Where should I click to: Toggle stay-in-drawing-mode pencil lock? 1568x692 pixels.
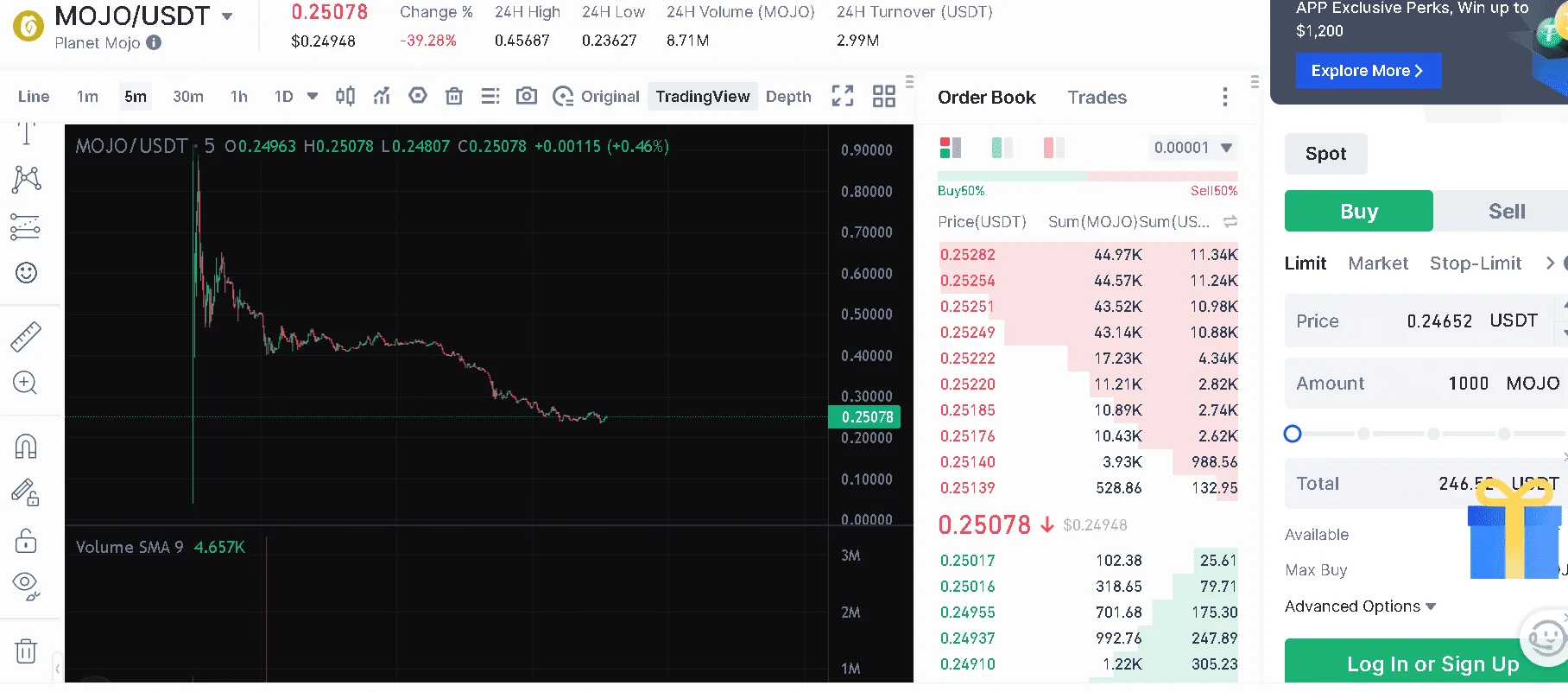tap(26, 492)
